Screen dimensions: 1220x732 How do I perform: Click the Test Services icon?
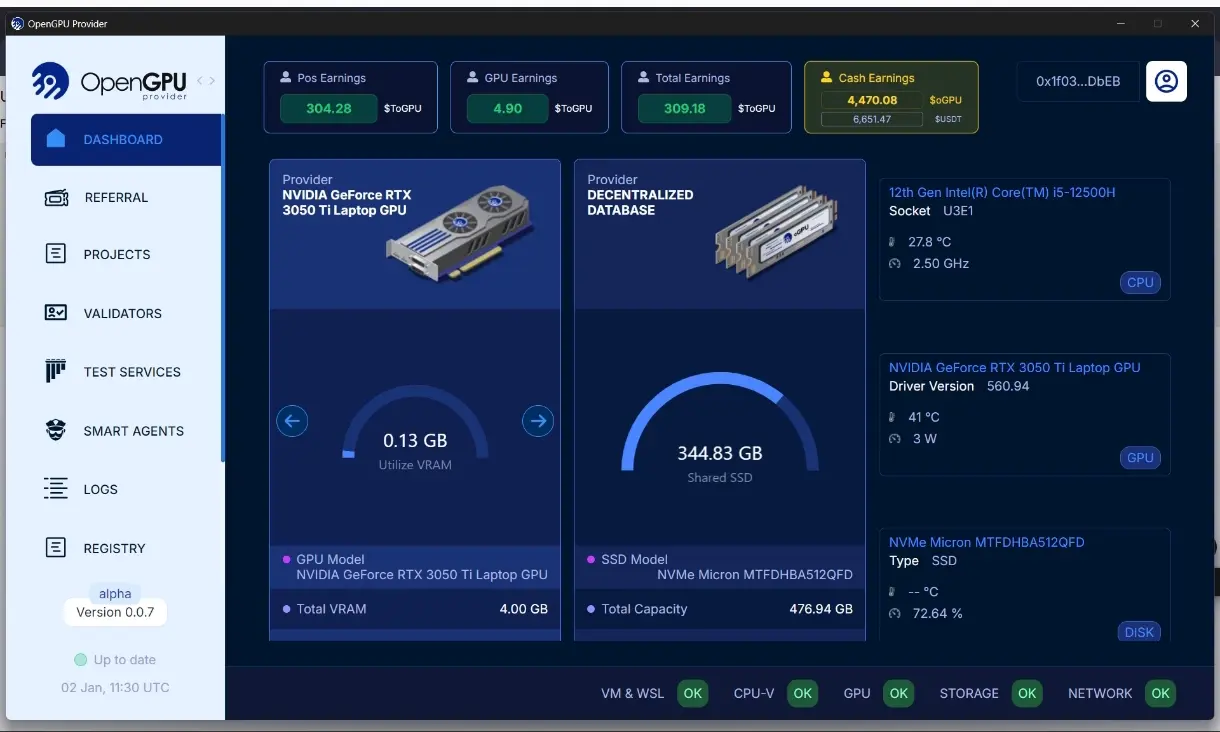coord(56,371)
